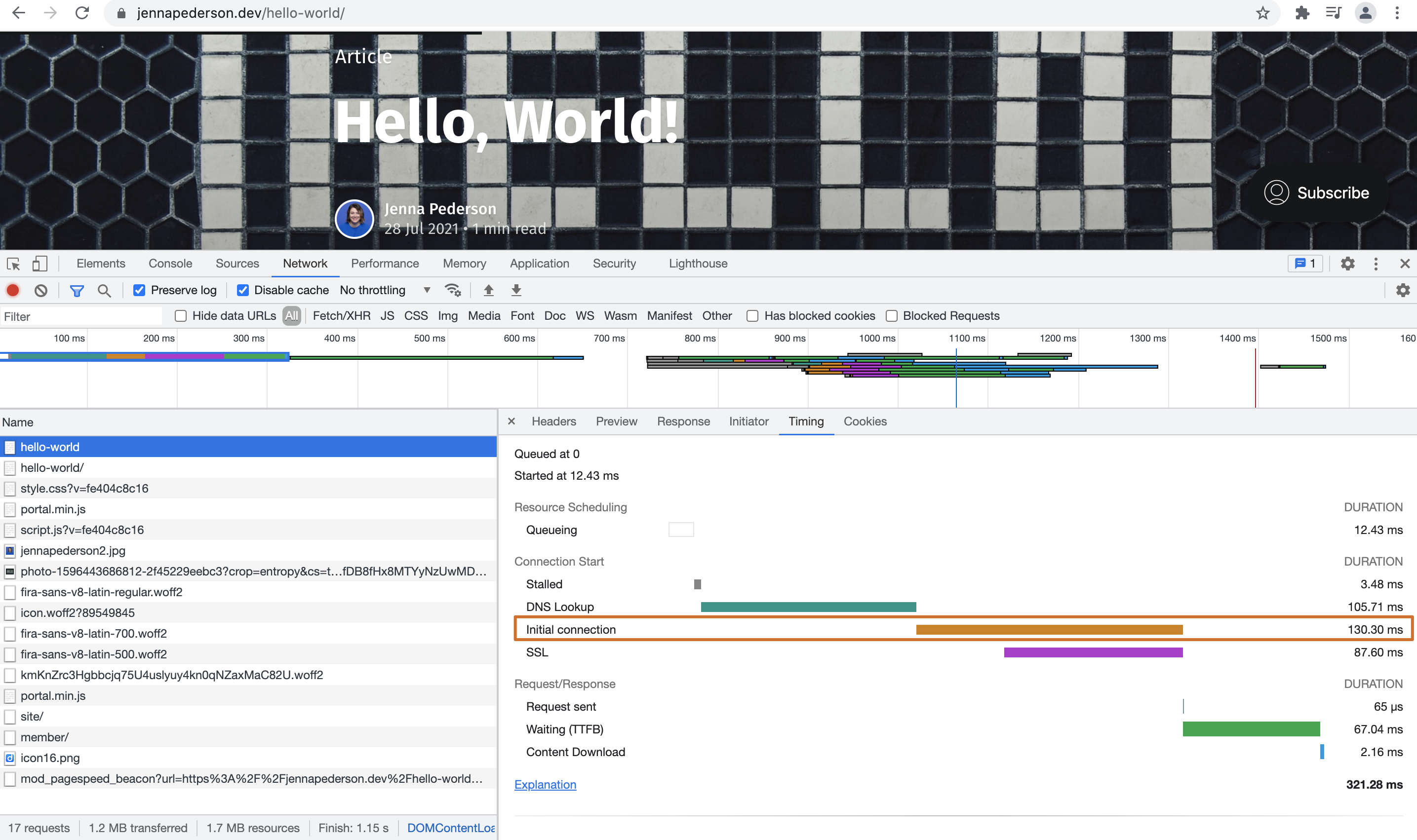Select the inspect element picker

point(13,264)
